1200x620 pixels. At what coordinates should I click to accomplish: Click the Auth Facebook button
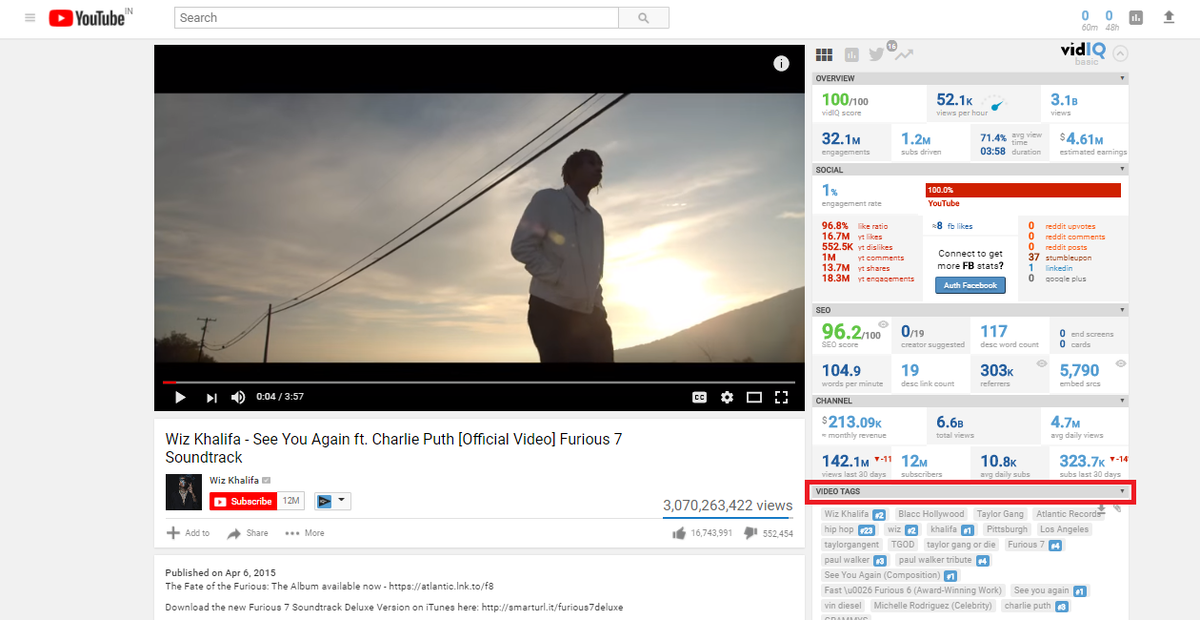tap(970, 285)
